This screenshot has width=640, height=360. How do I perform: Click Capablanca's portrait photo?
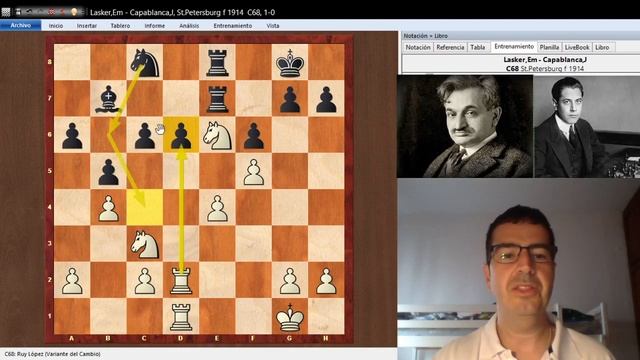click(x=587, y=126)
